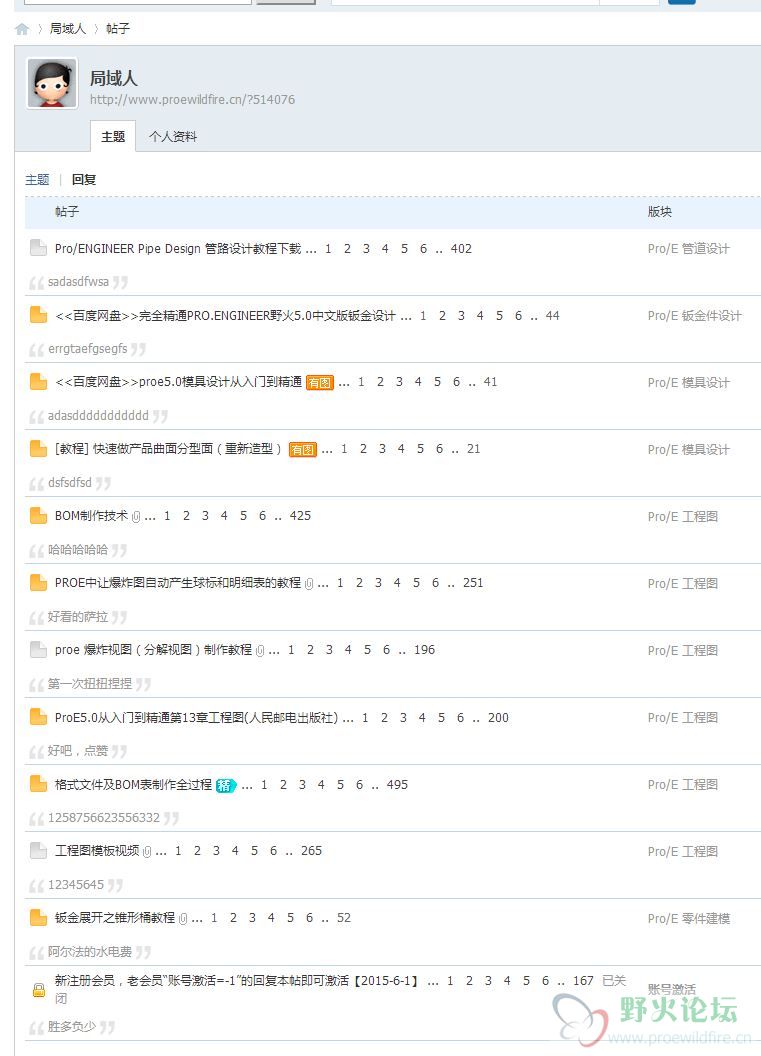Open Pro/E 零件建模 board link
This screenshot has height=1056, width=761.
point(688,918)
